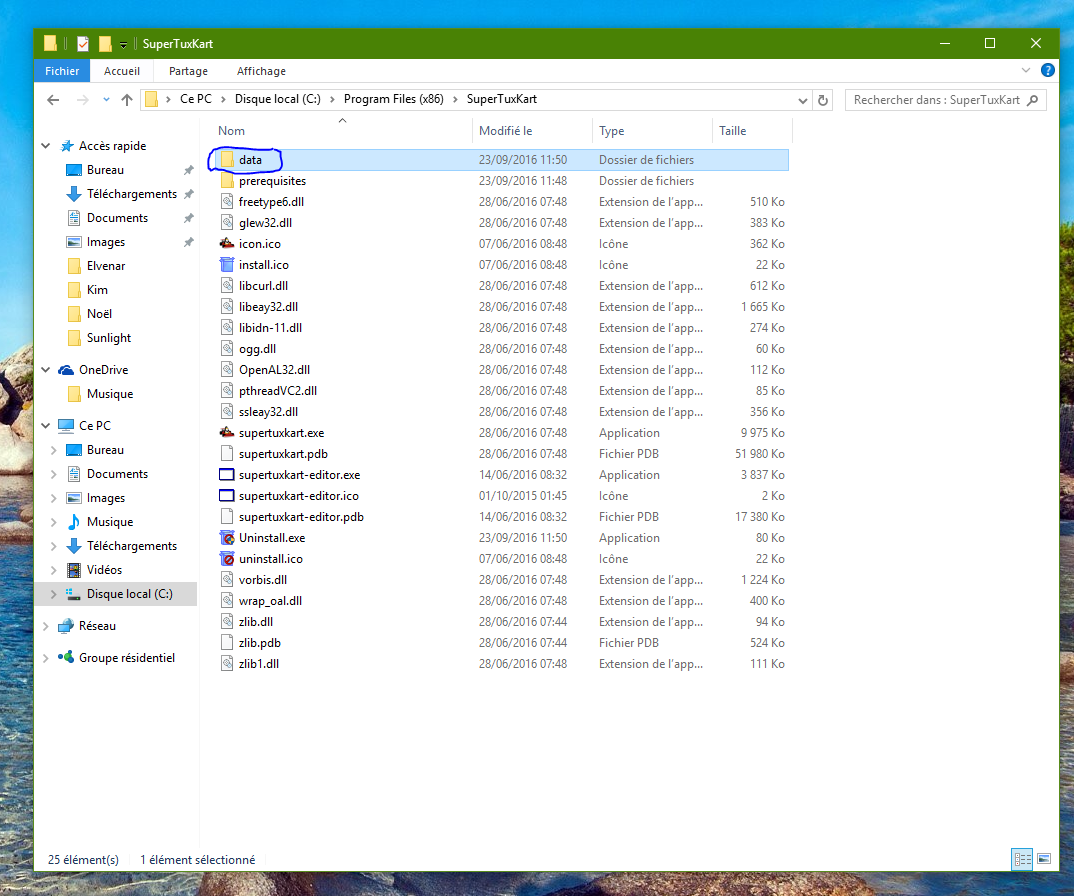The width and height of the screenshot is (1074, 896).
Task: Sort by the Modifié le column header
Action: pyautogui.click(x=505, y=131)
